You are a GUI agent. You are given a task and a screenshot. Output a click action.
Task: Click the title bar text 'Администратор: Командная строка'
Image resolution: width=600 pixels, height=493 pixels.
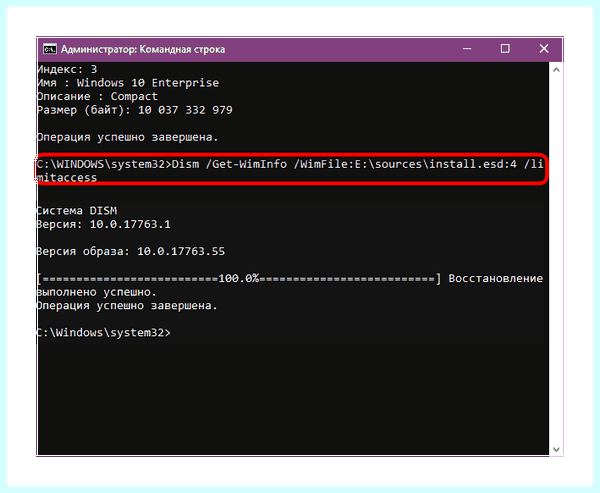pyautogui.click(x=143, y=49)
